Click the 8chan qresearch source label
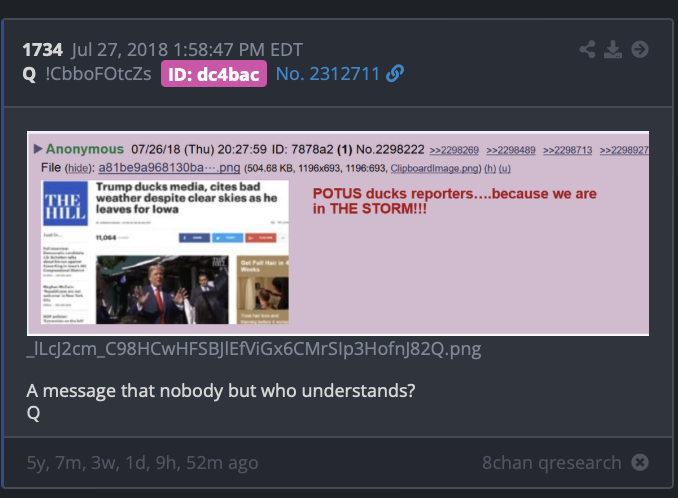The width and height of the screenshot is (678, 498). [551, 463]
